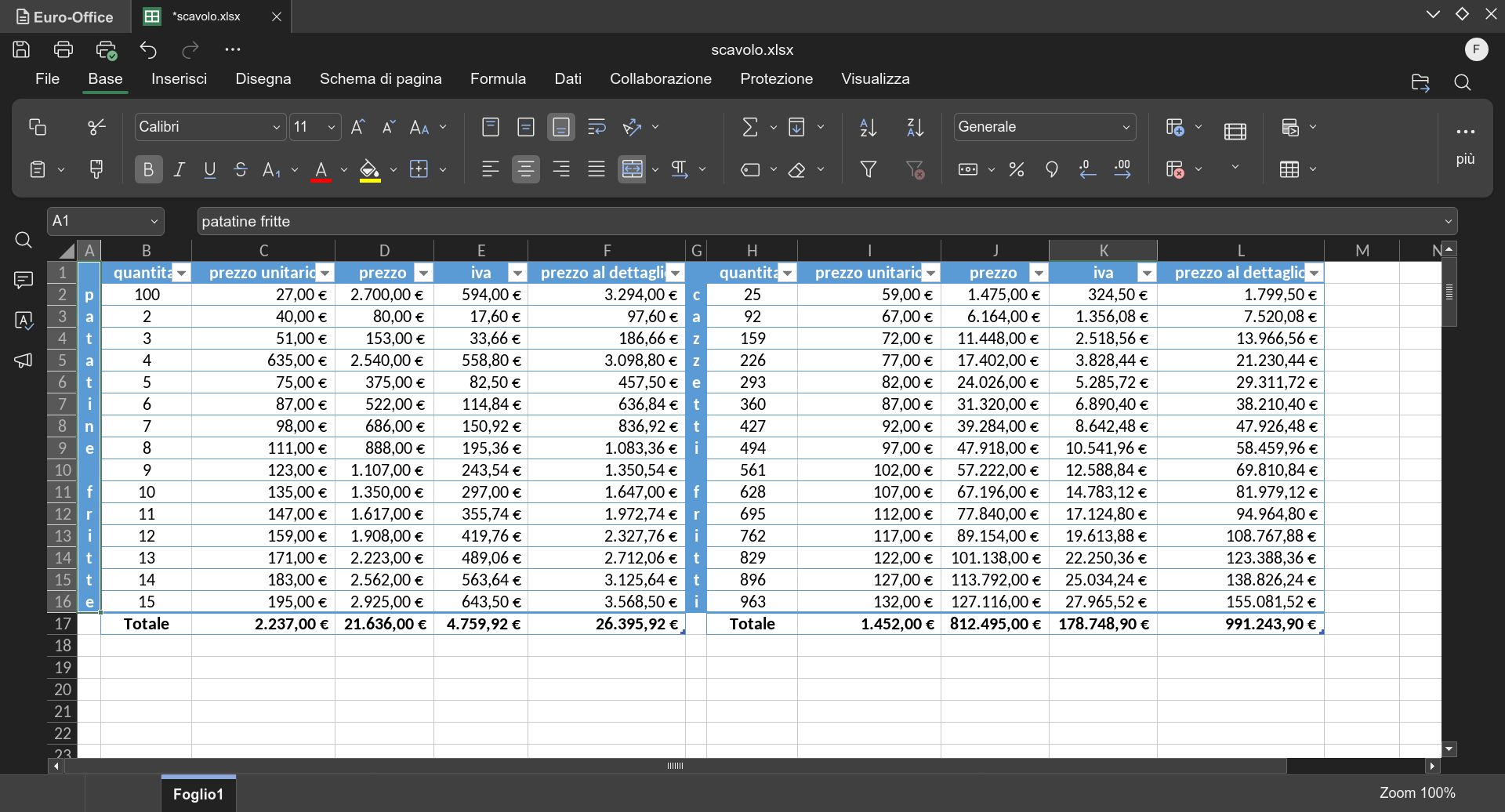Open feedback megaphone sidebar icon
The height and width of the screenshot is (812, 1505).
(x=24, y=360)
